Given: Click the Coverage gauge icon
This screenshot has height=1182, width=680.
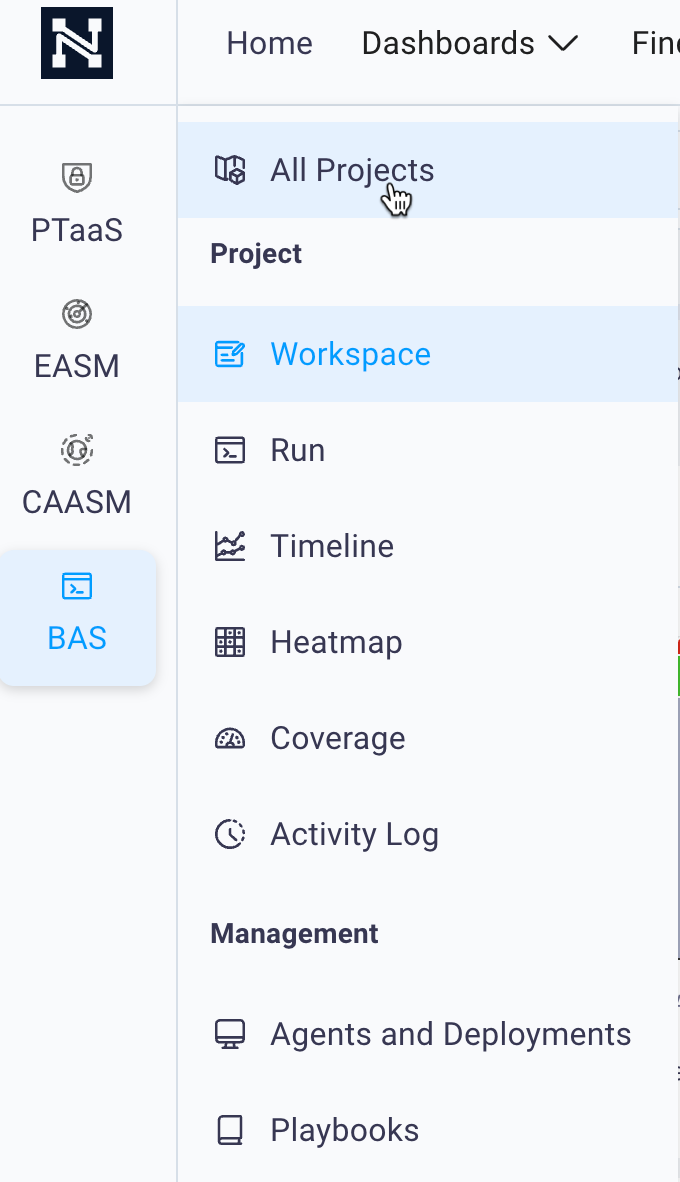Looking at the screenshot, I should coord(230,738).
